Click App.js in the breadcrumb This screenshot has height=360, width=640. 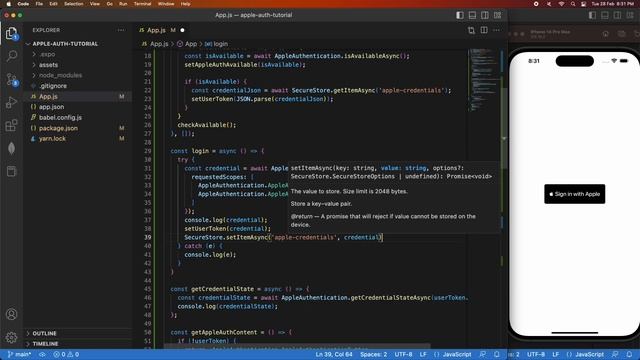(x=159, y=44)
